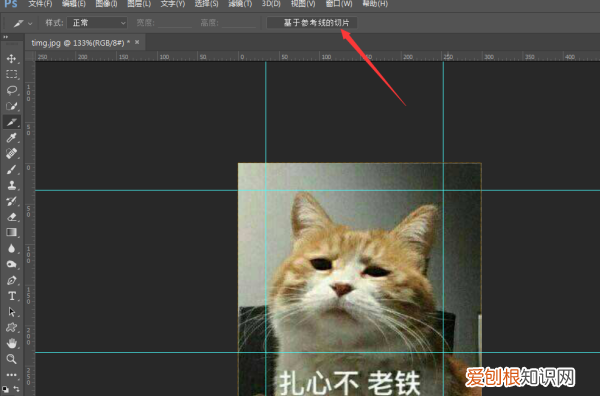The height and width of the screenshot is (396, 600).
Task: Select the Quick Selection tool
Action: coord(11,106)
